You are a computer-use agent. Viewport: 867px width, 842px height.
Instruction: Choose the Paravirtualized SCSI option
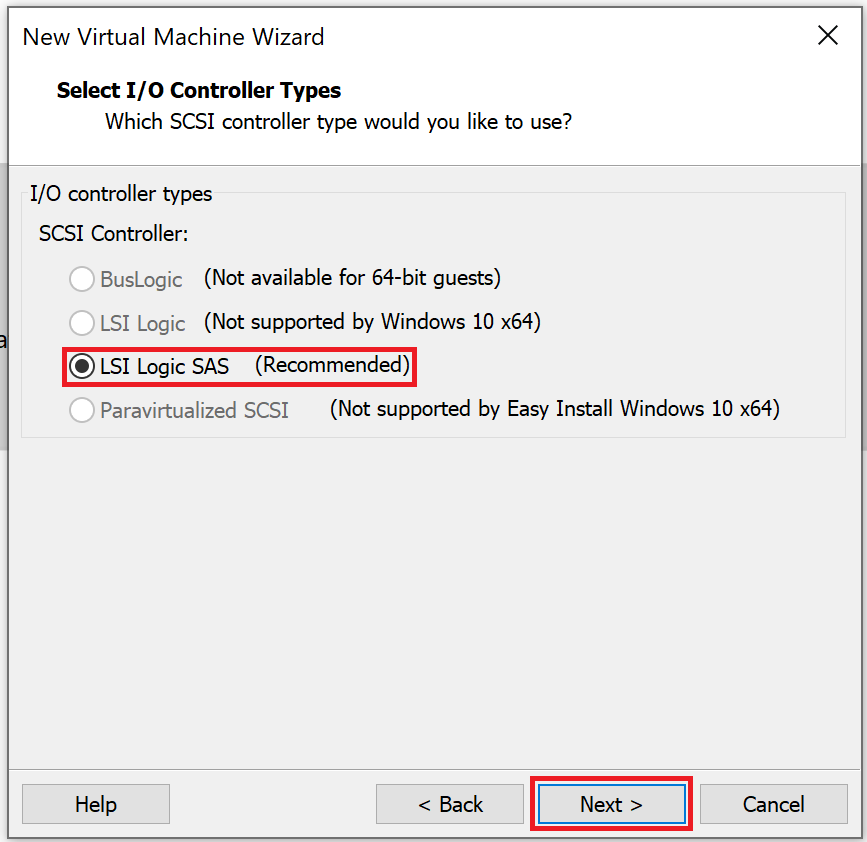tap(82, 409)
